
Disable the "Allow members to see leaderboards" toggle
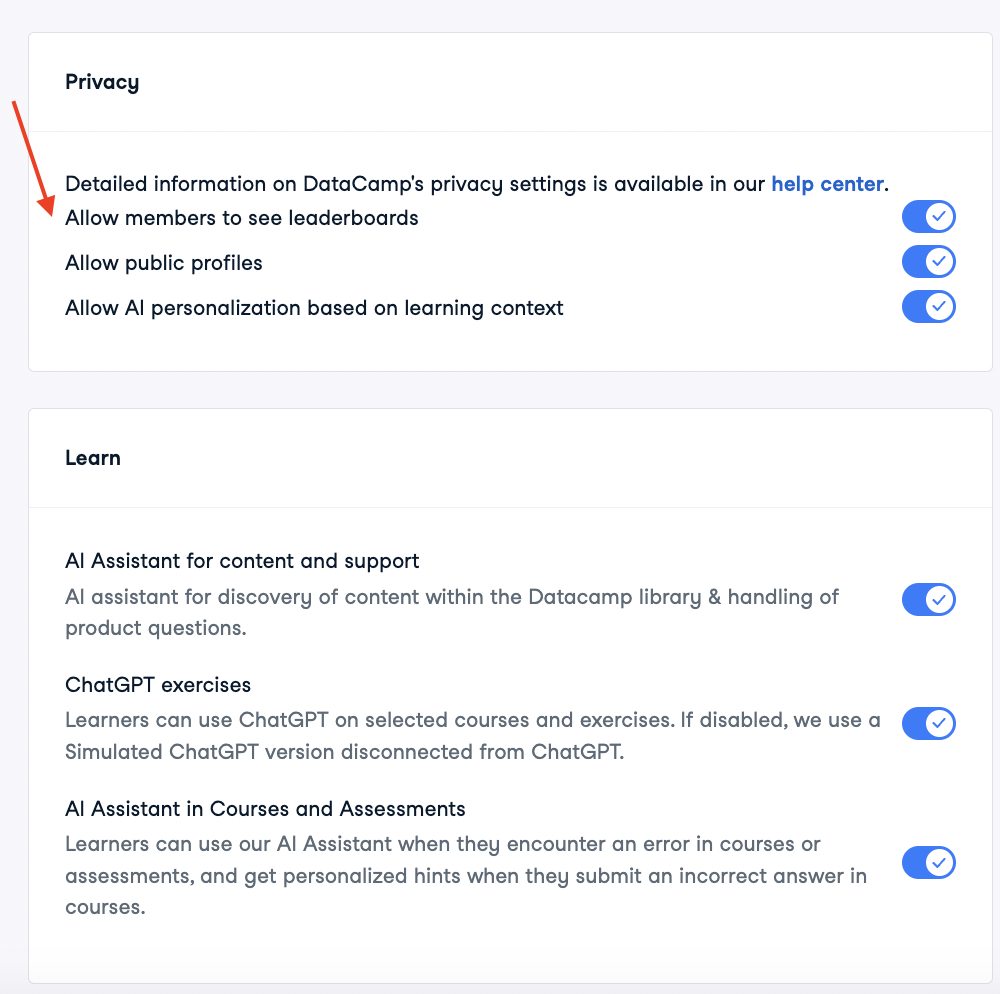928,216
